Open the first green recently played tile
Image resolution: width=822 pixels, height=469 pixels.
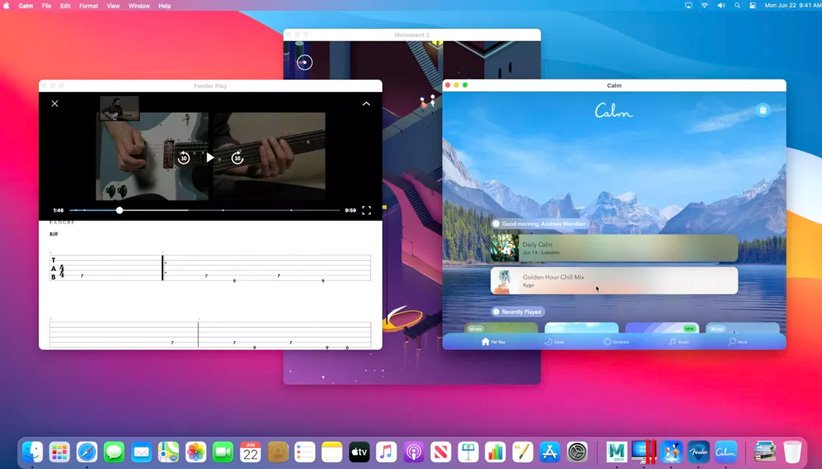(x=501, y=329)
